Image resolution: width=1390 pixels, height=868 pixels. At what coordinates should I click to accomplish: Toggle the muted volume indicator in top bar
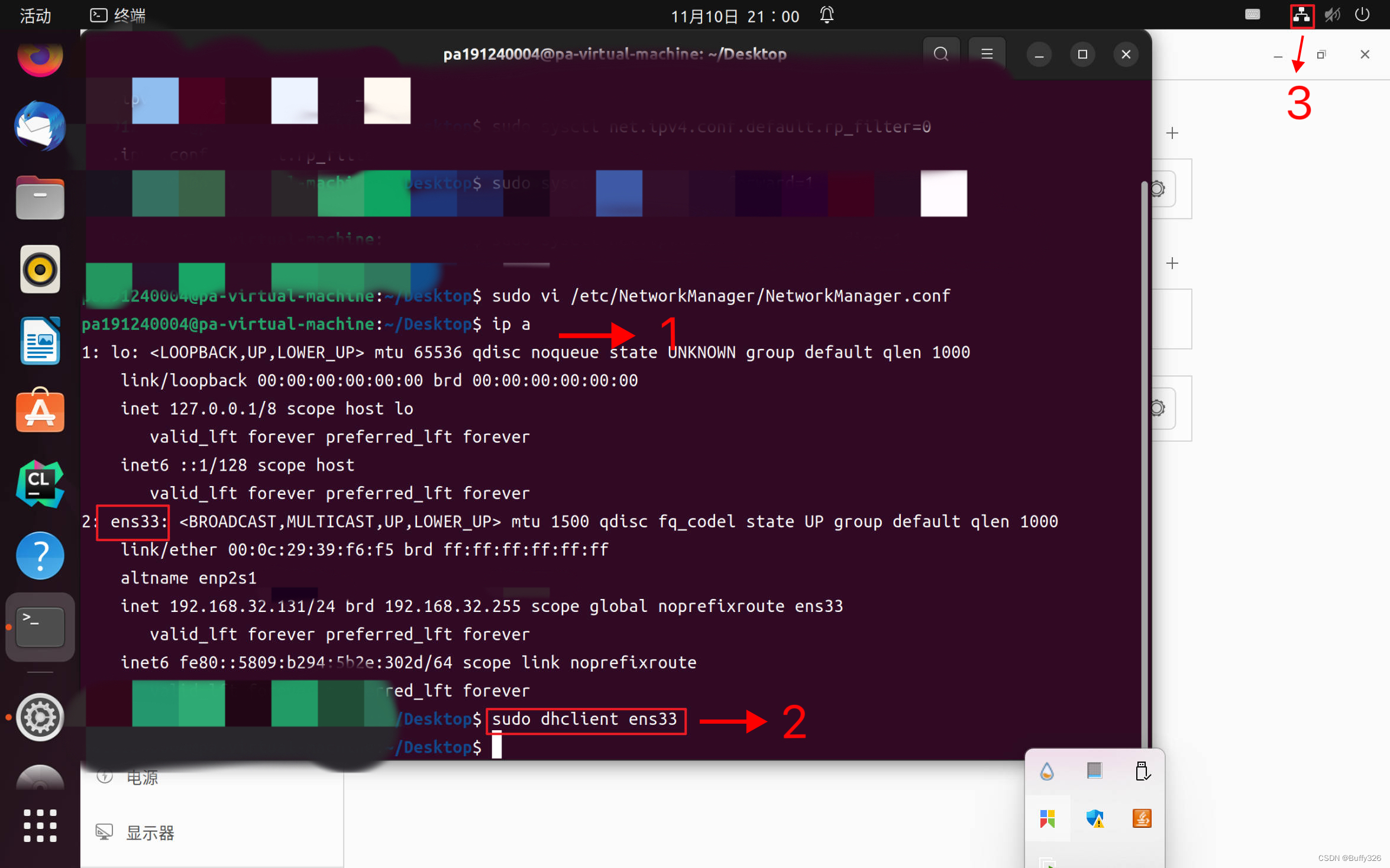pyautogui.click(x=1332, y=14)
